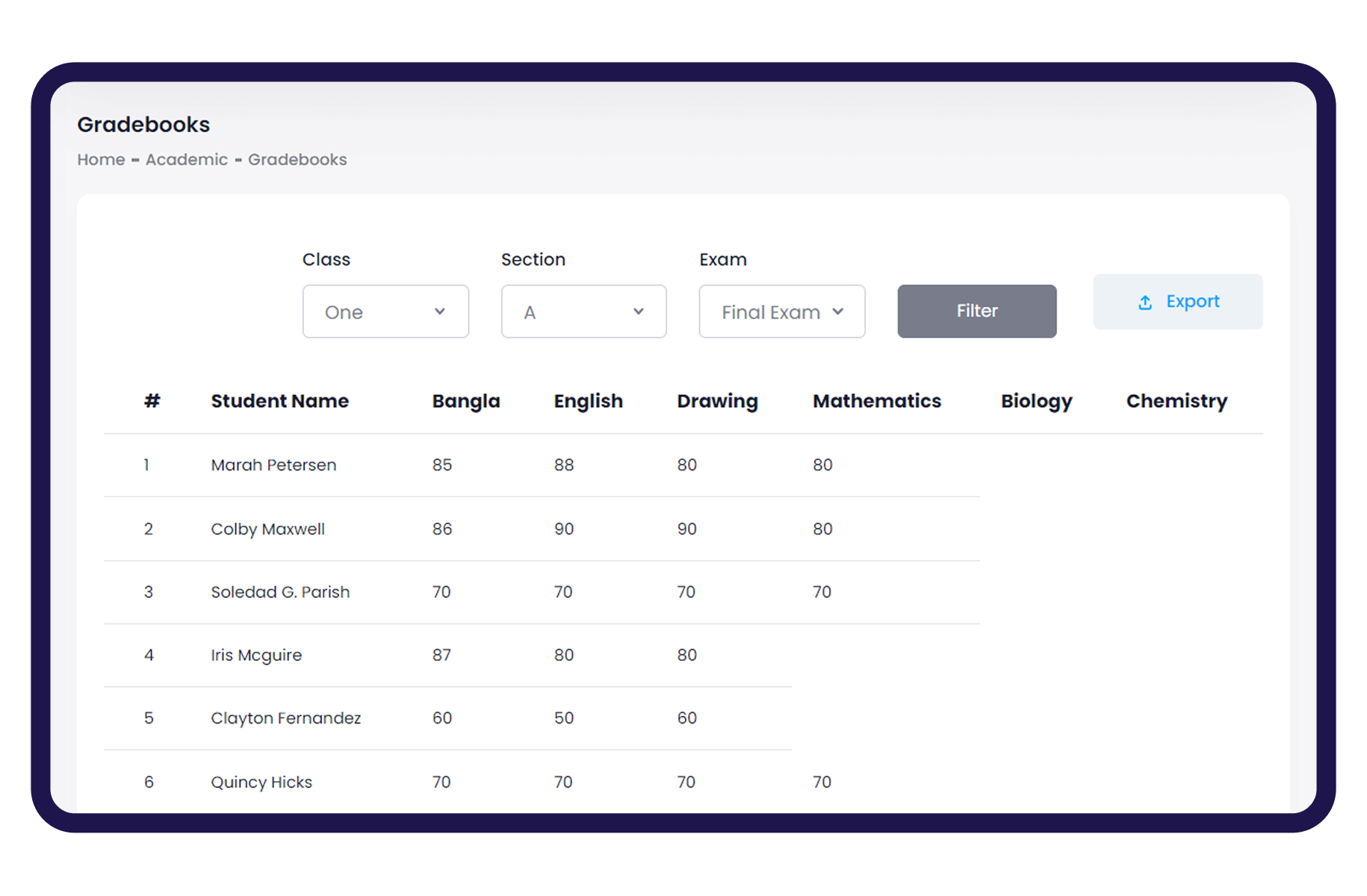Click Iris Mcguire's Bangla score 87
Image resolution: width=1367 pixels, height=896 pixels.
click(x=441, y=655)
